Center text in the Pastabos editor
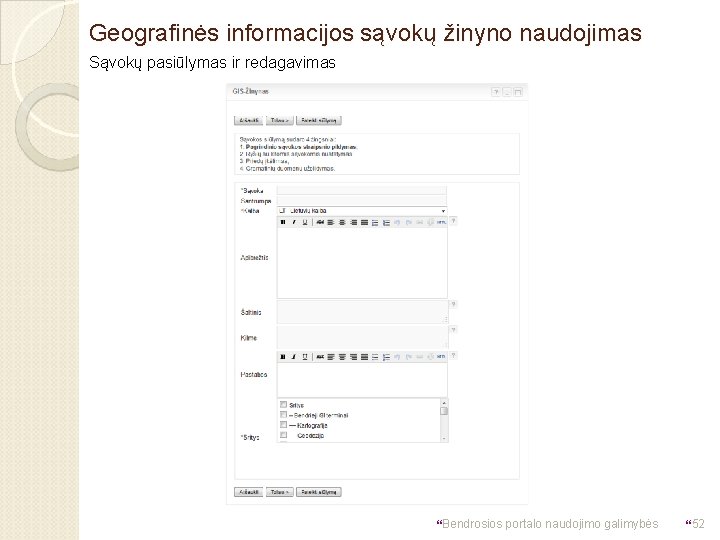720x540 pixels. pyautogui.click(x=342, y=357)
